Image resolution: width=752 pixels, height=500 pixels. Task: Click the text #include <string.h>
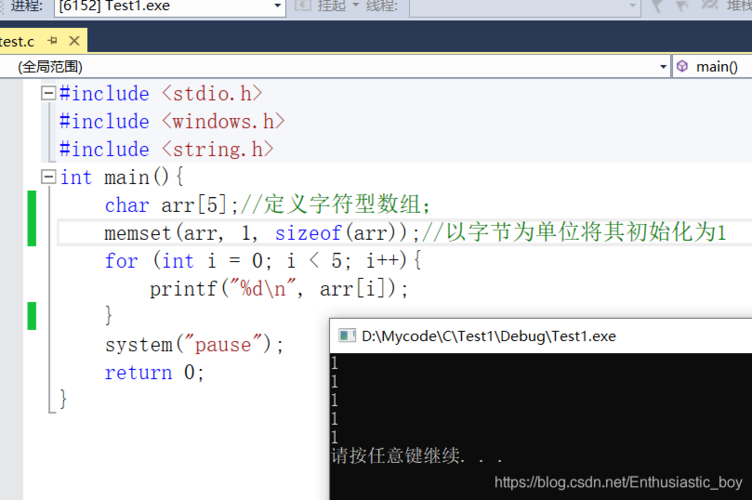click(x=166, y=149)
